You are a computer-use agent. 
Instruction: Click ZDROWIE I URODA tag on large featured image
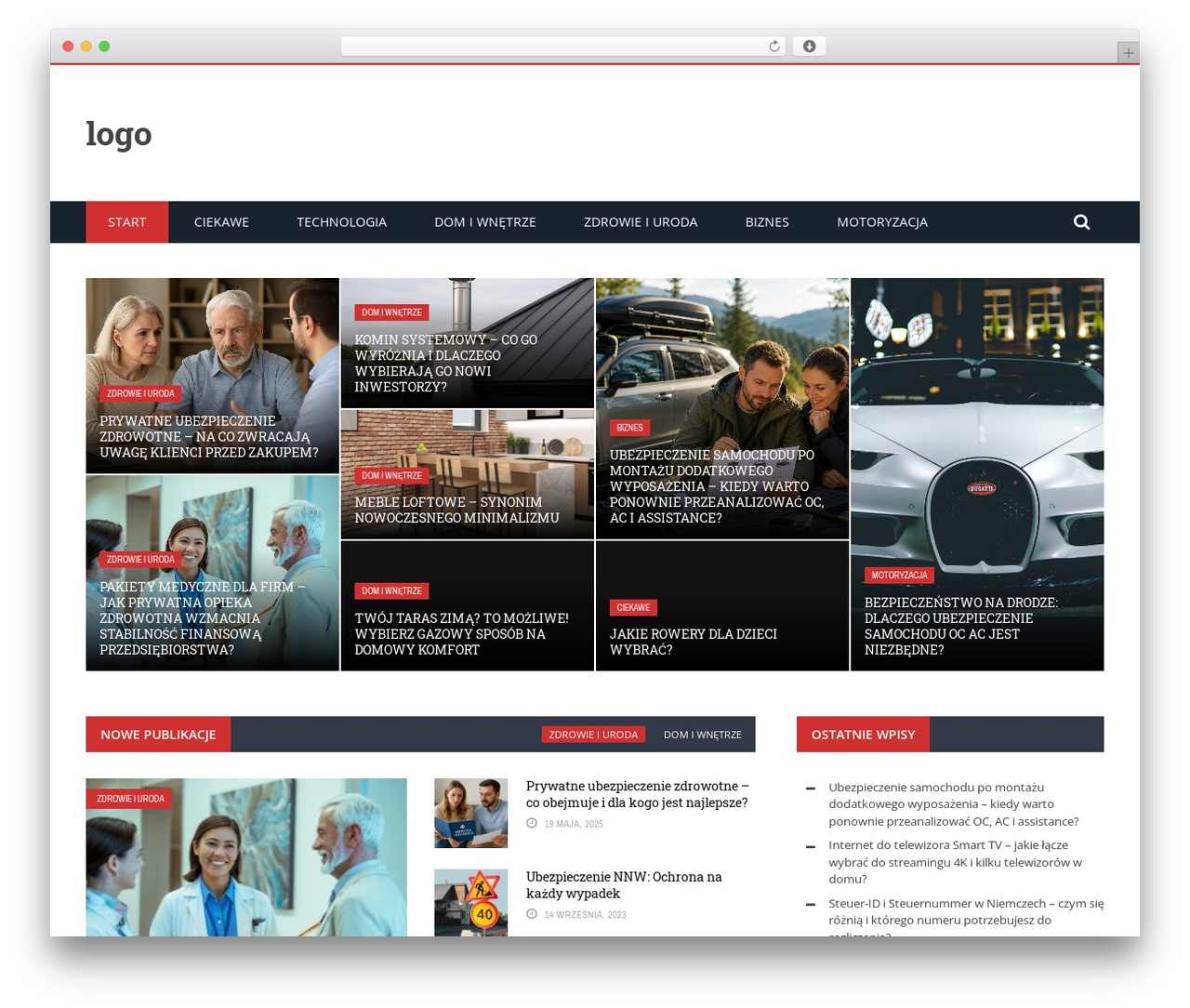point(130,799)
